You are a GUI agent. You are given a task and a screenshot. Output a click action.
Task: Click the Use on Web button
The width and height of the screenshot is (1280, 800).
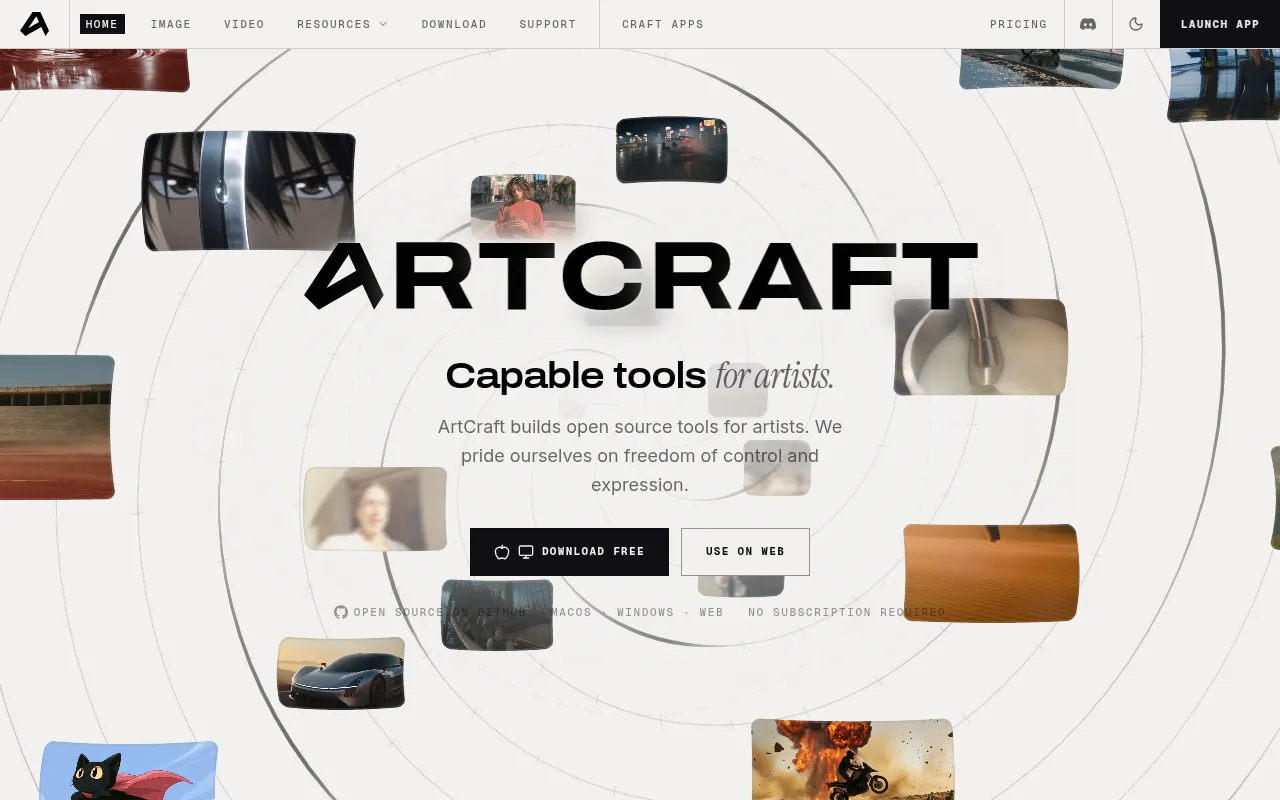[745, 552]
